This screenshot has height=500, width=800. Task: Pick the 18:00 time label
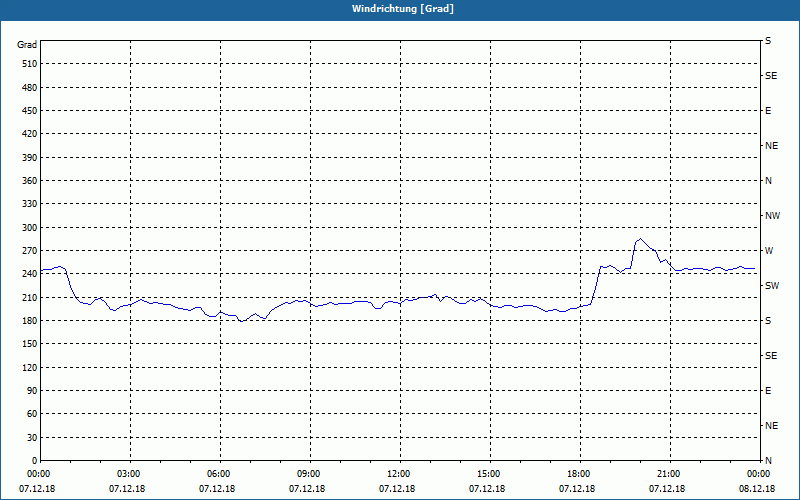pyautogui.click(x=580, y=474)
